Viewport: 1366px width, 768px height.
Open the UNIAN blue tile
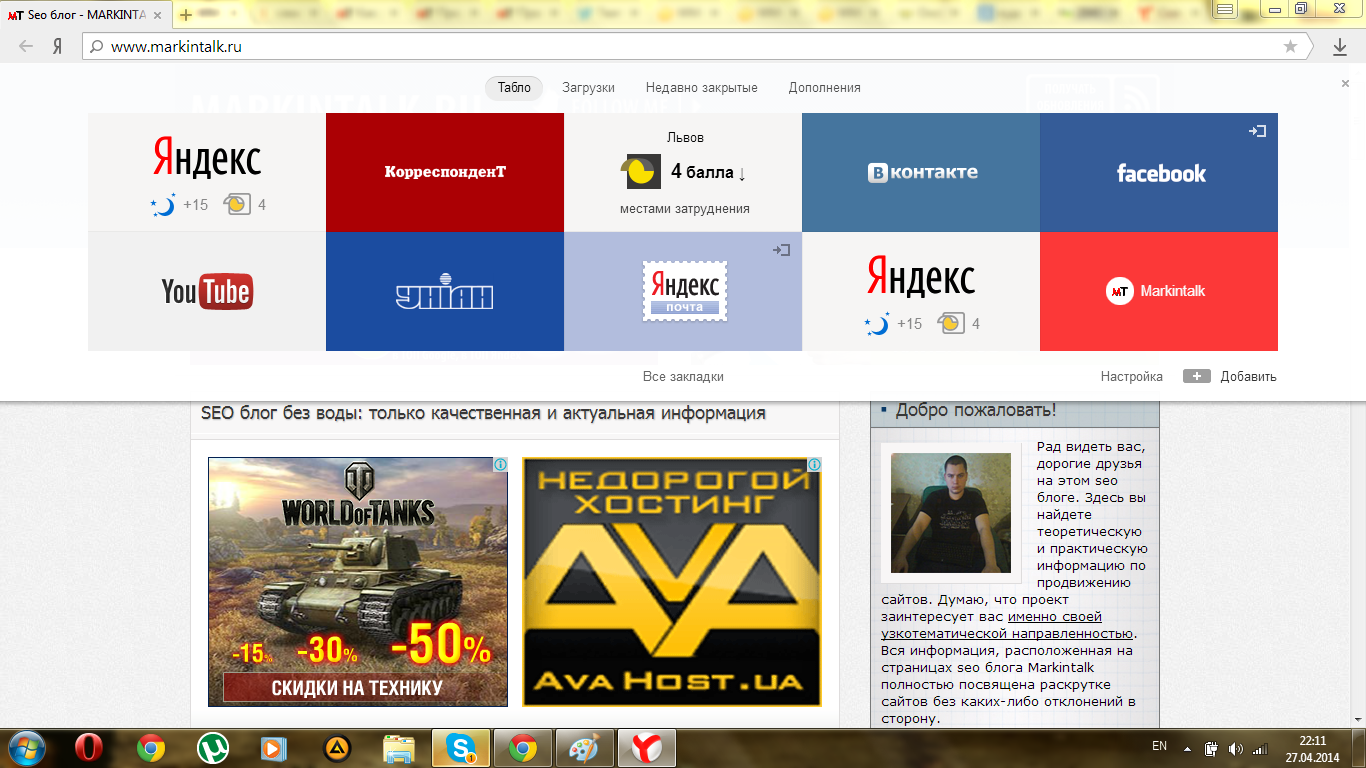click(445, 291)
